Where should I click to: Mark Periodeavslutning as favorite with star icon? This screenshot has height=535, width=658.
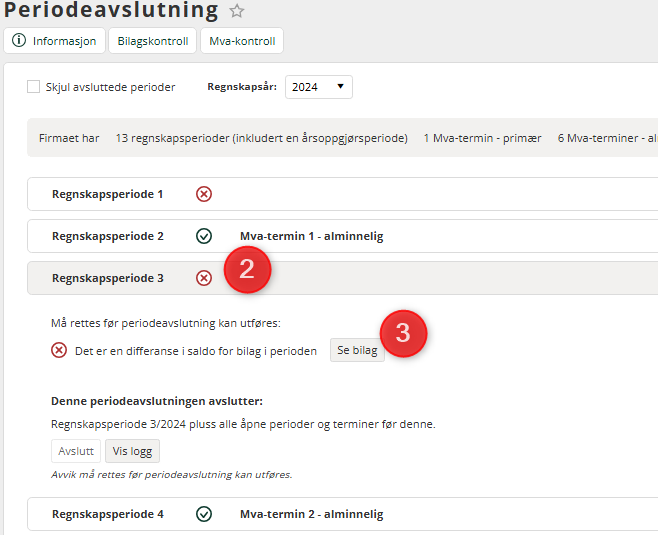tap(237, 11)
